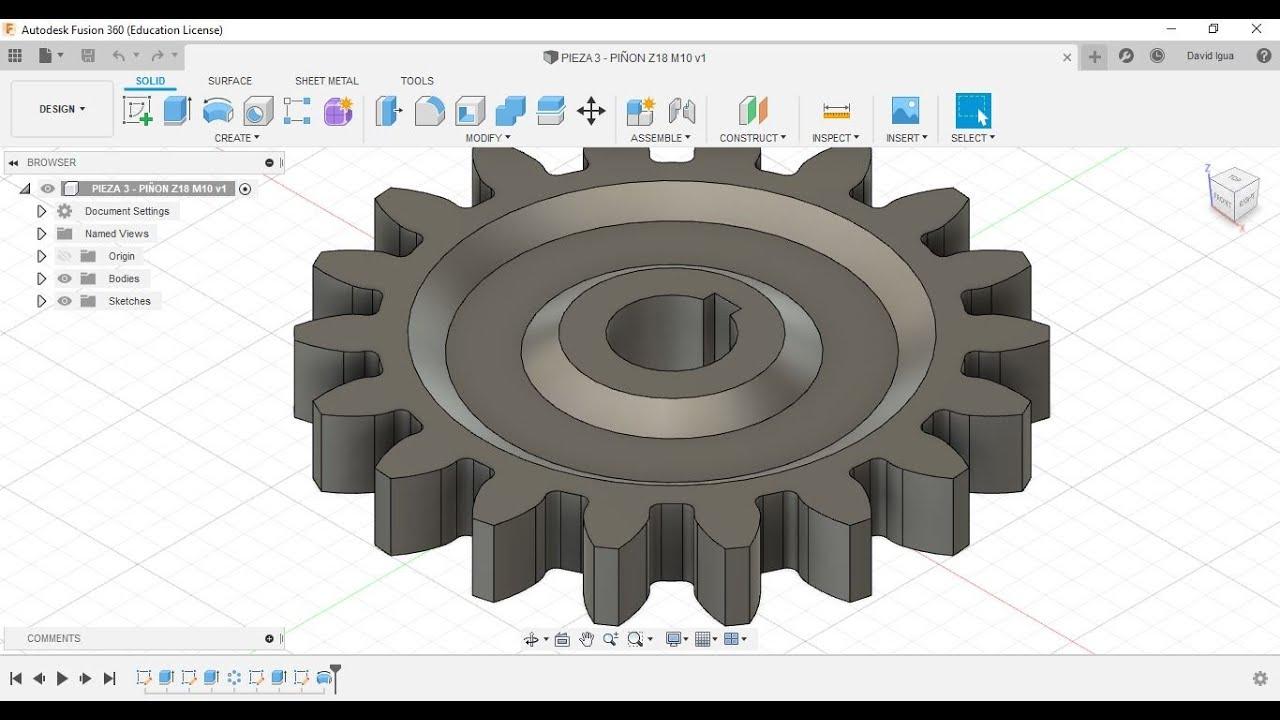This screenshot has height=720, width=1280.
Task: Select the Pan hand tool
Action: tap(586, 639)
